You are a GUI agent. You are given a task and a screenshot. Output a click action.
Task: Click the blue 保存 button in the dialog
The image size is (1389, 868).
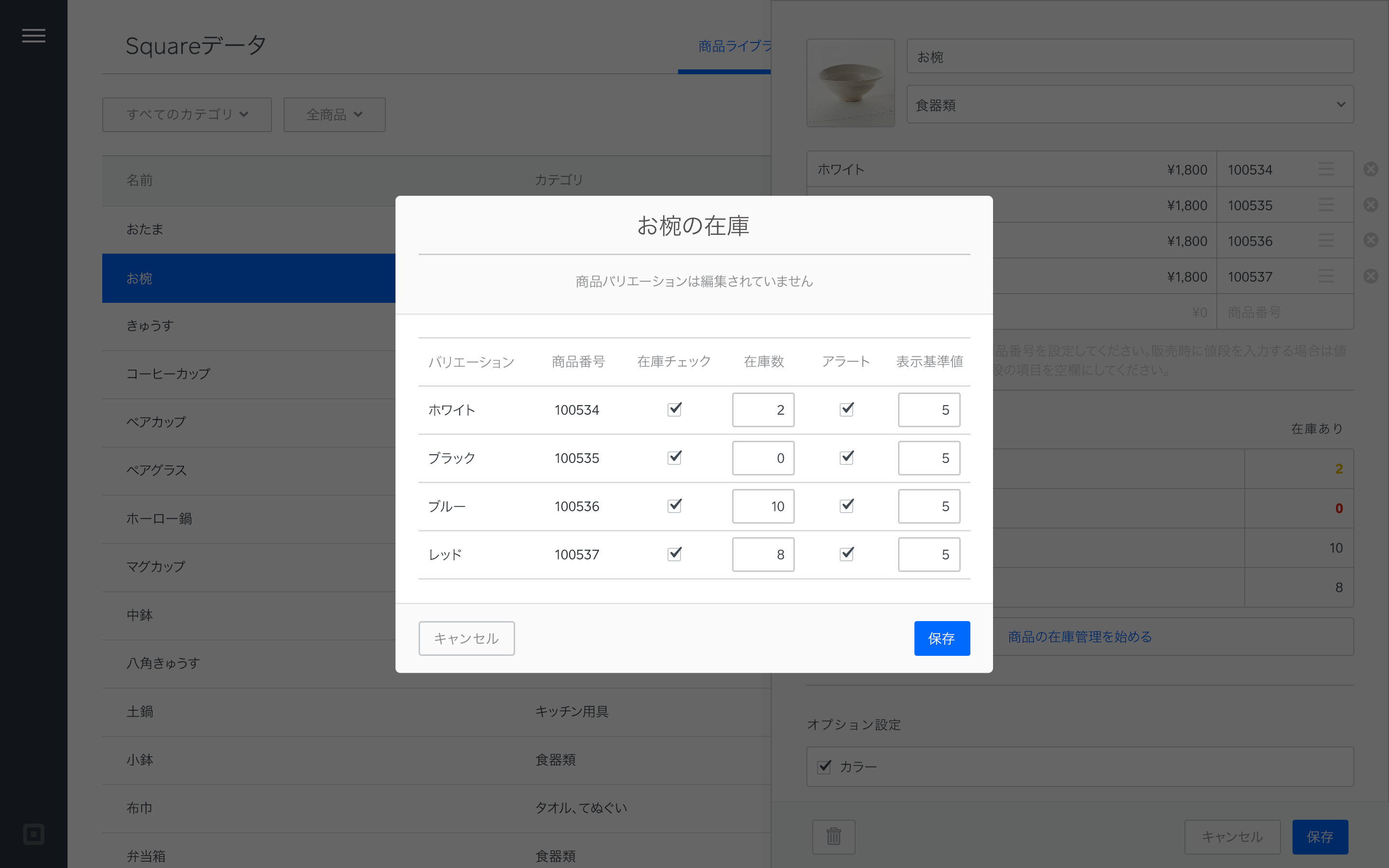pos(942,638)
